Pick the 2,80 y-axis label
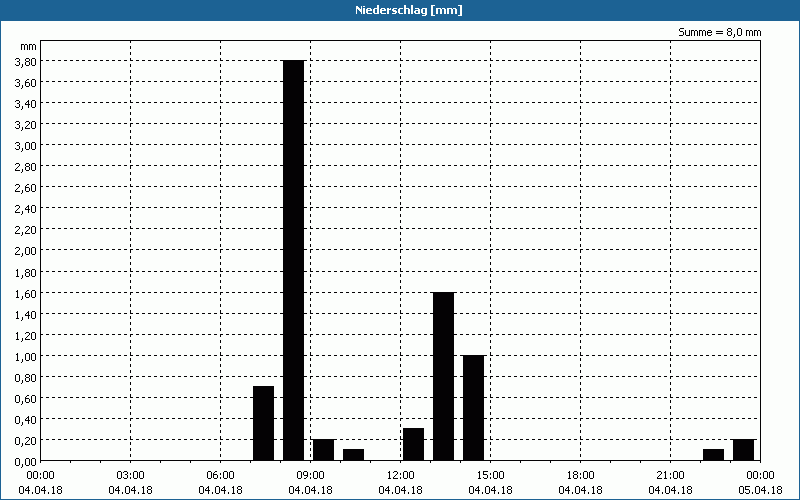 click(25, 167)
